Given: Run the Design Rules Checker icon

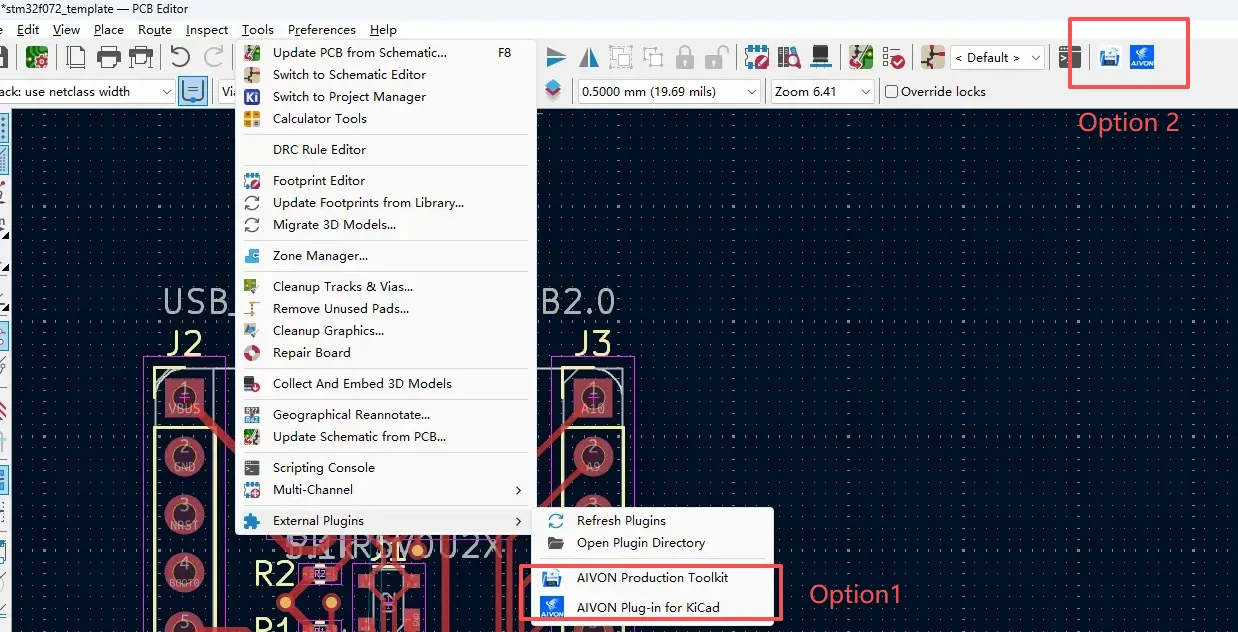Looking at the screenshot, I should click(893, 57).
